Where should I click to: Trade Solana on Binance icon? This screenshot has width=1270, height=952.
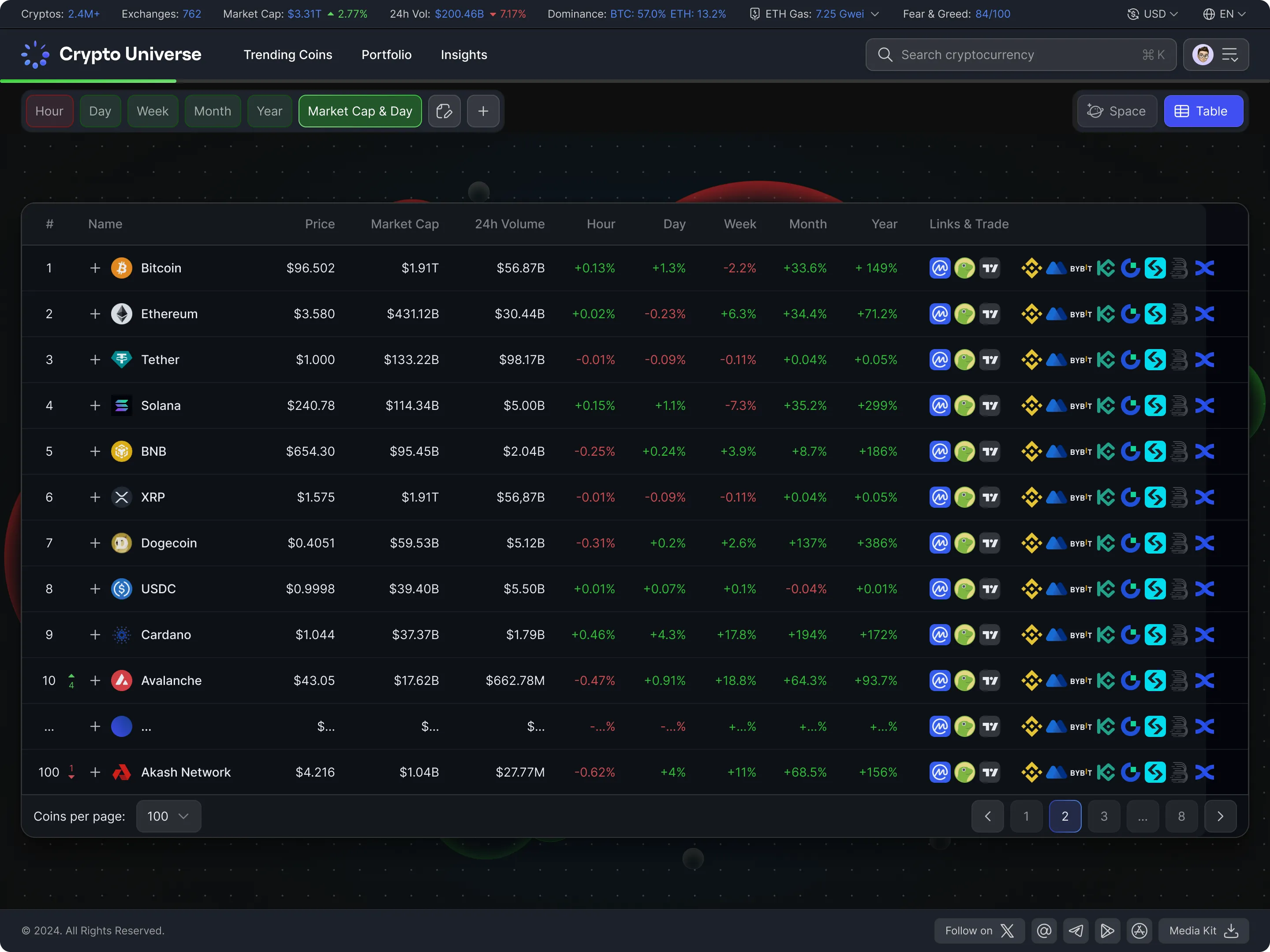tap(1031, 406)
